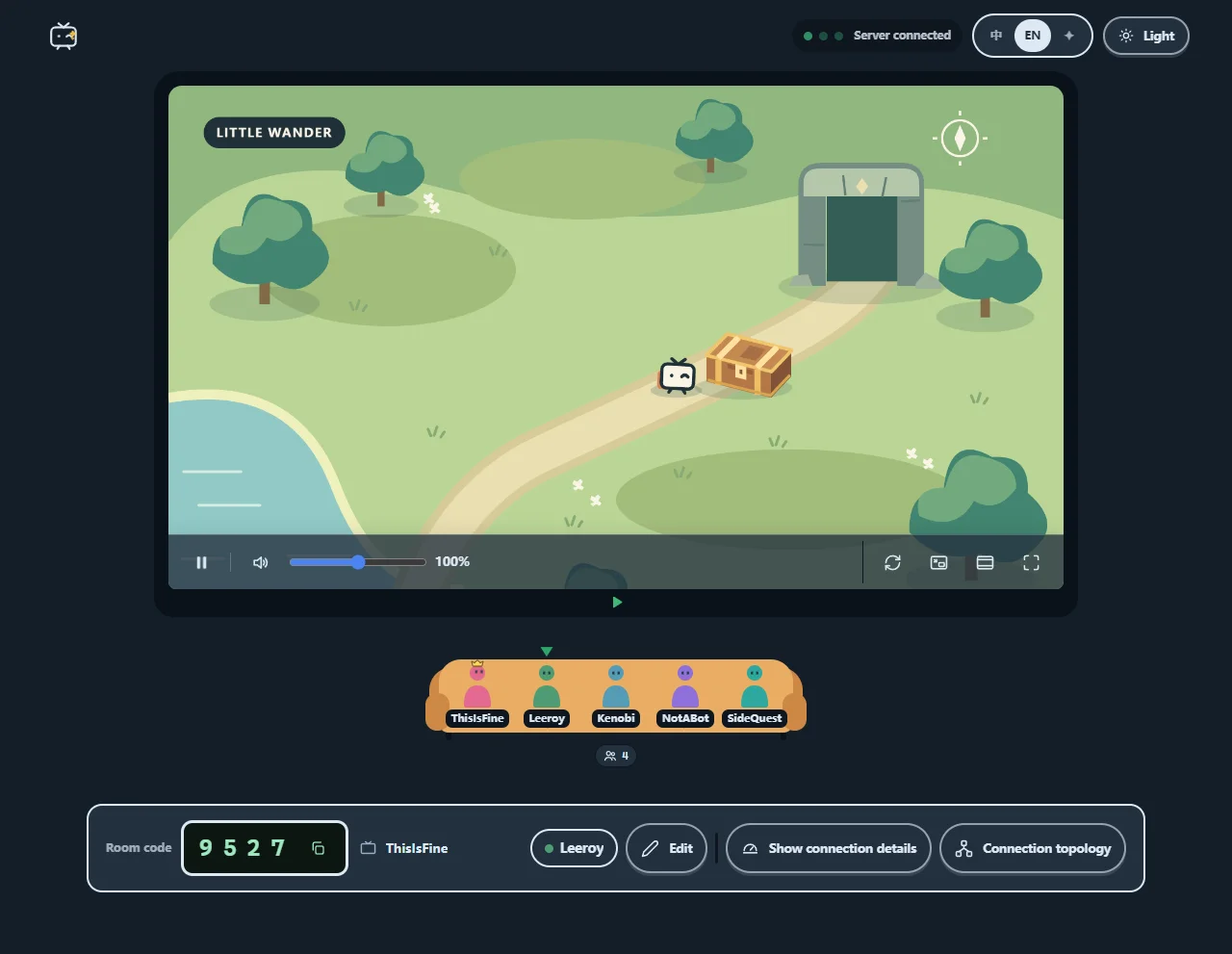Click the viewer count badge showing 4
The width and height of the screenshot is (1232, 954).
(616, 756)
